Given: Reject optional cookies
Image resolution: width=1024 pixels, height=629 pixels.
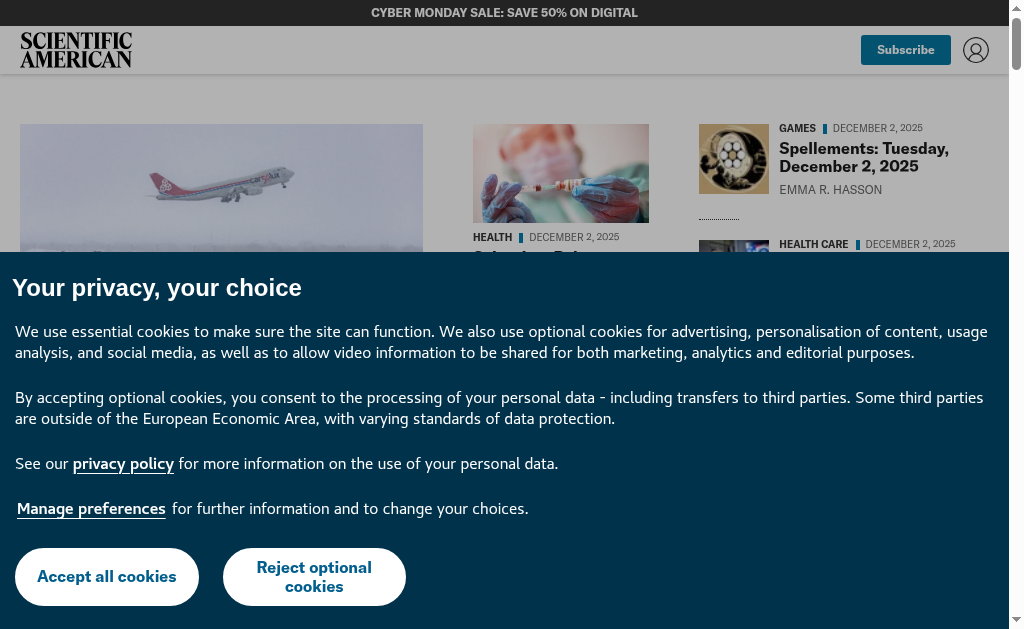Looking at the screenshot, I should [x=314, y=577].
